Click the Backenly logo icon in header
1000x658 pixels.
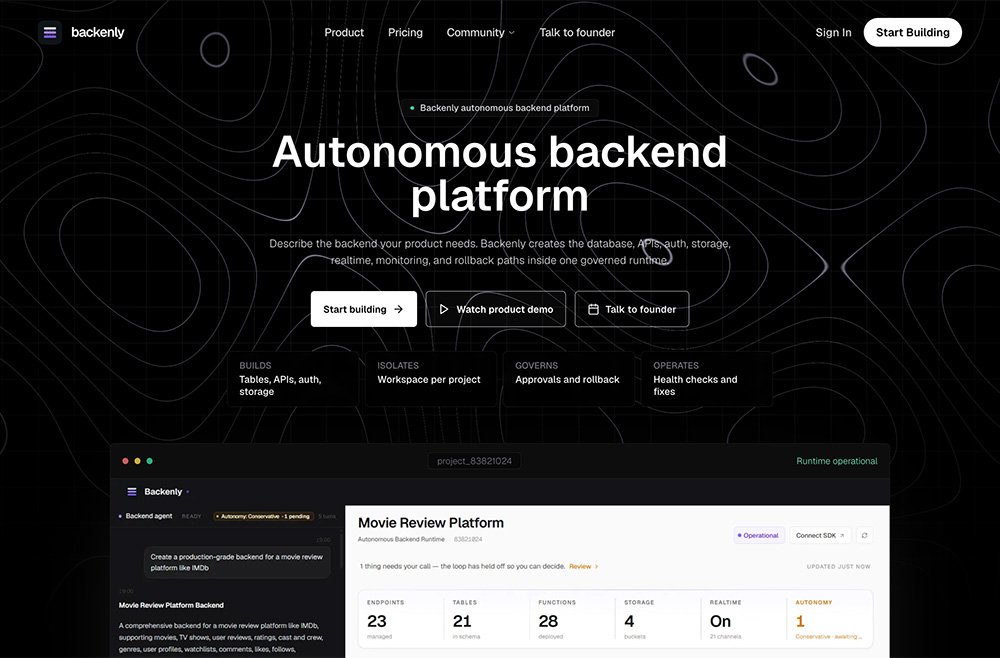[50, 33]
